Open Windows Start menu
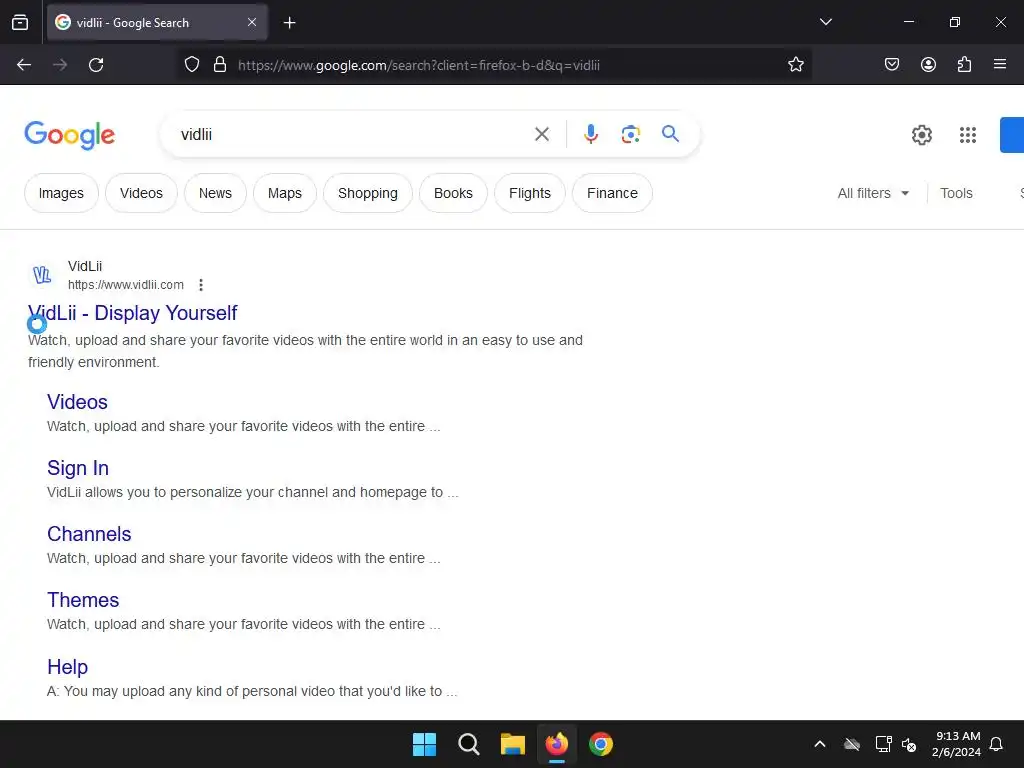Viewport: 1024px width, 768px height. [x=424, y=744]
